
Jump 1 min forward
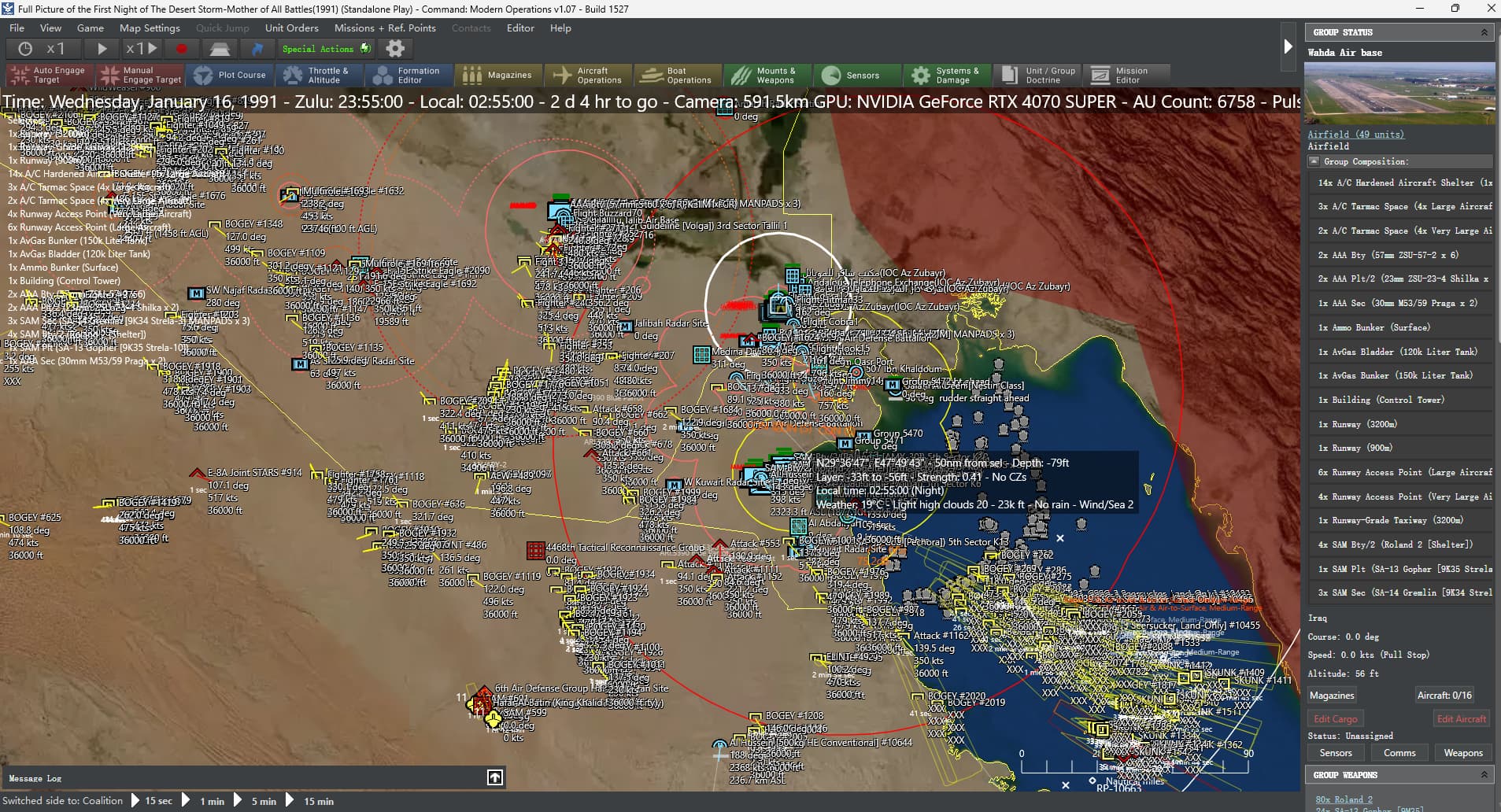tap(204, 801)
